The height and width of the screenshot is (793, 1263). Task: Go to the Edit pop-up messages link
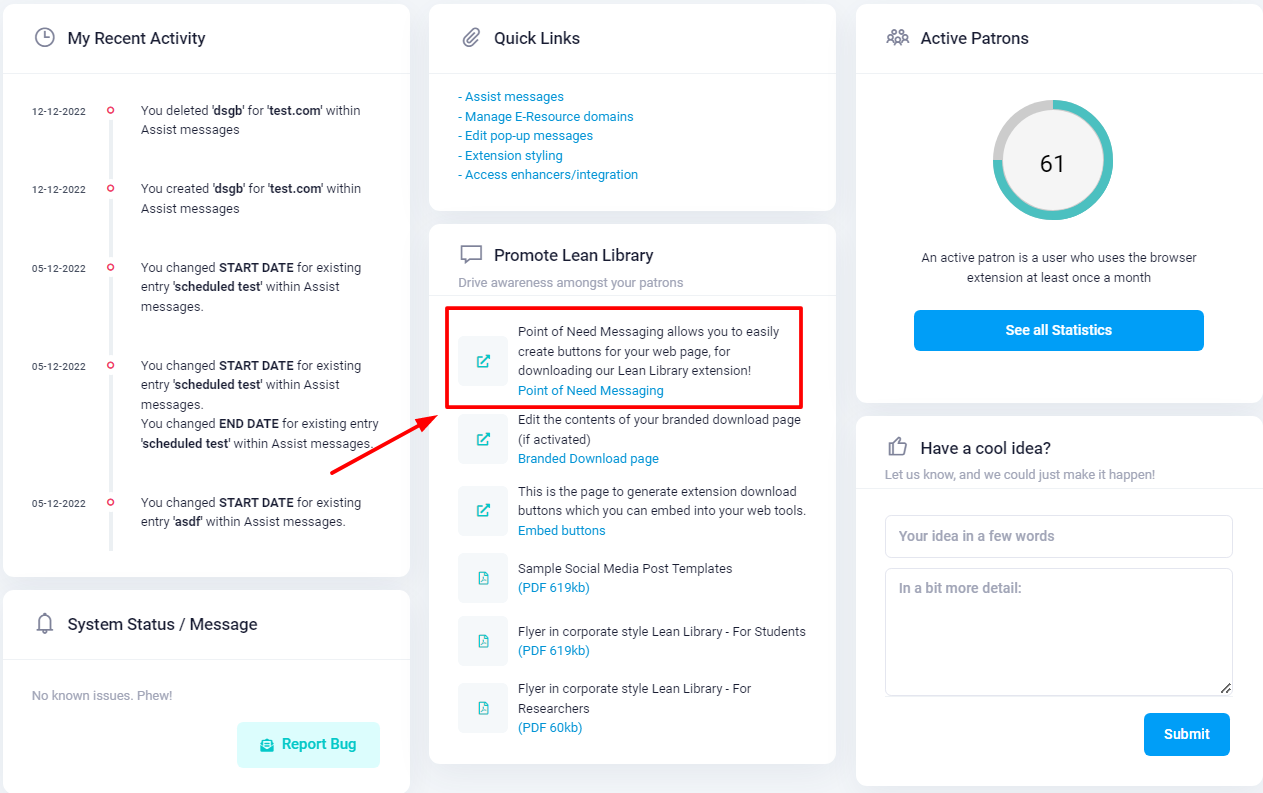point(526,136)
